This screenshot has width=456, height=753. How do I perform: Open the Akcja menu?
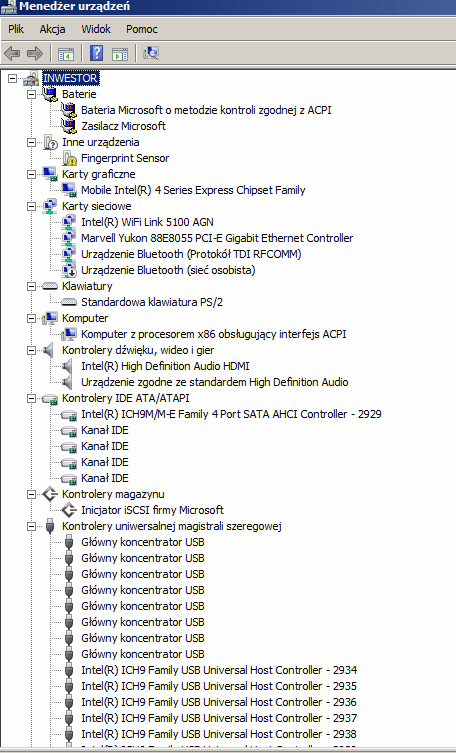pos(52,29)
